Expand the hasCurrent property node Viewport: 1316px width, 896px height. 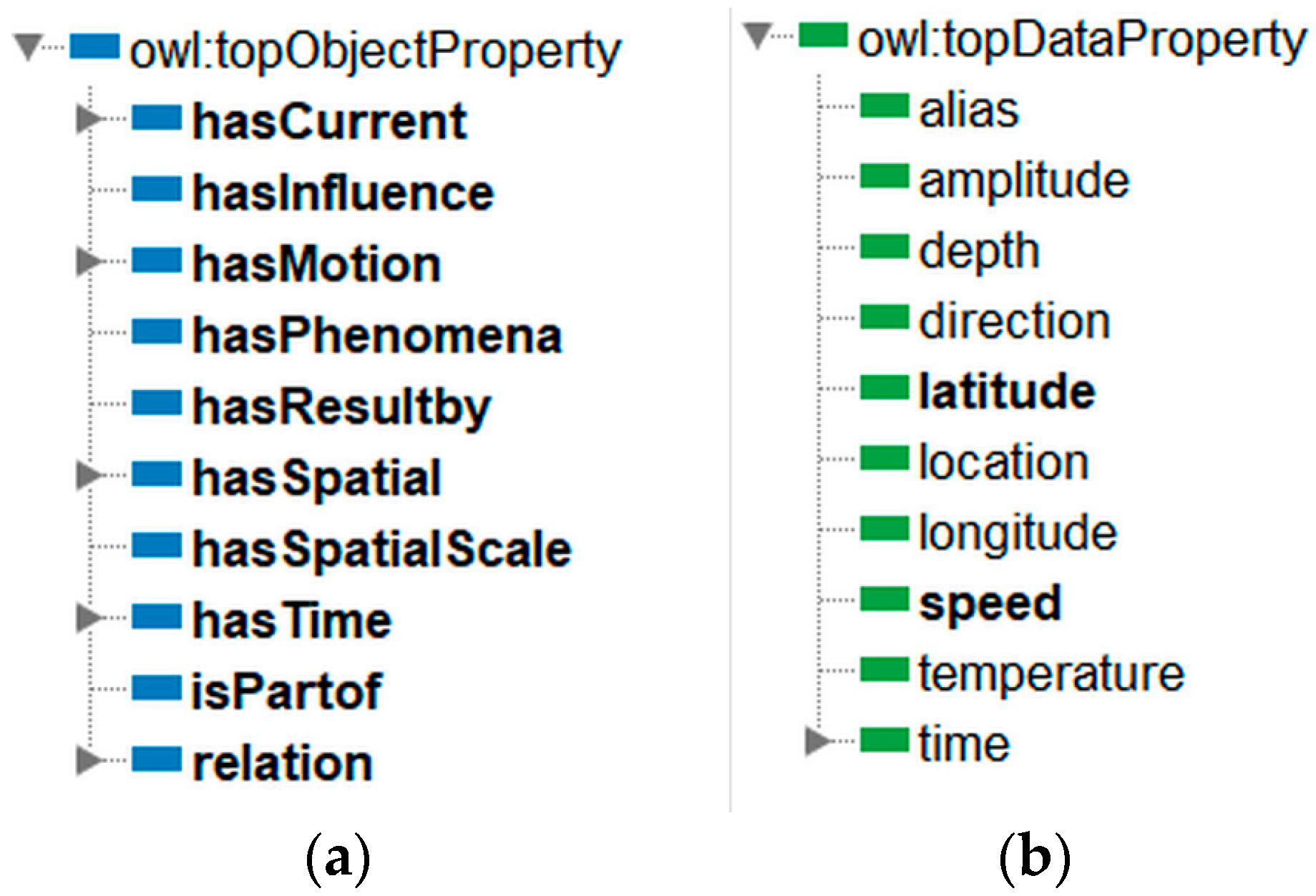[87, 119]
